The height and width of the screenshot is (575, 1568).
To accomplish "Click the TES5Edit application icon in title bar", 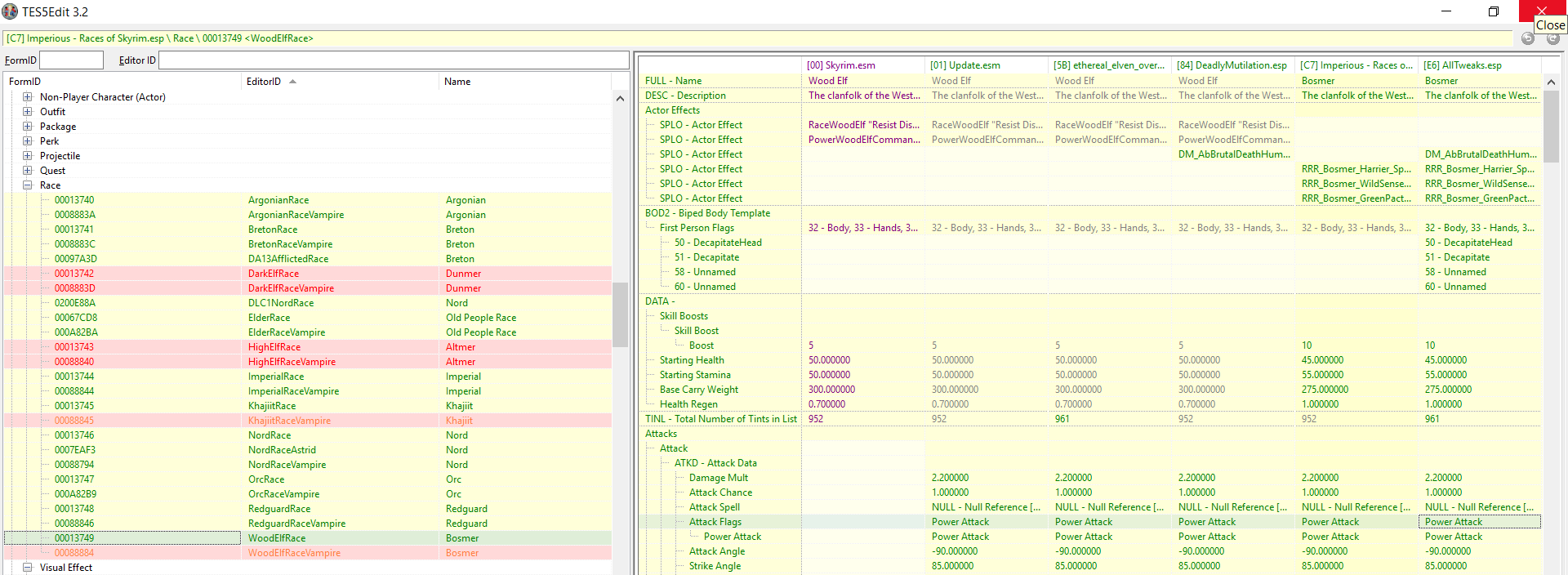I will [11, 11].
